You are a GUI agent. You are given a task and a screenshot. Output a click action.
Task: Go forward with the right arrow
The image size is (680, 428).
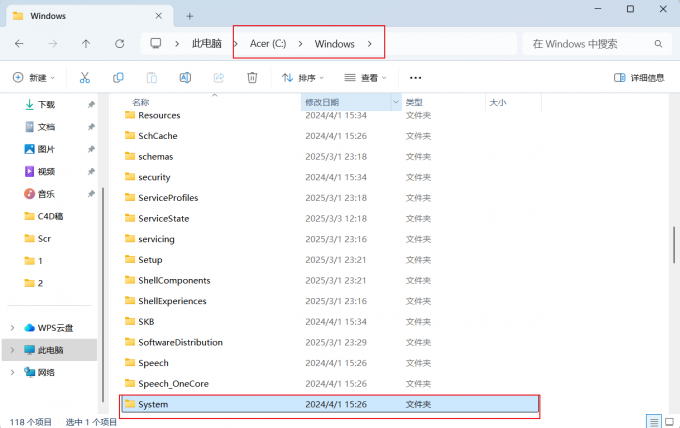[52, 44]
